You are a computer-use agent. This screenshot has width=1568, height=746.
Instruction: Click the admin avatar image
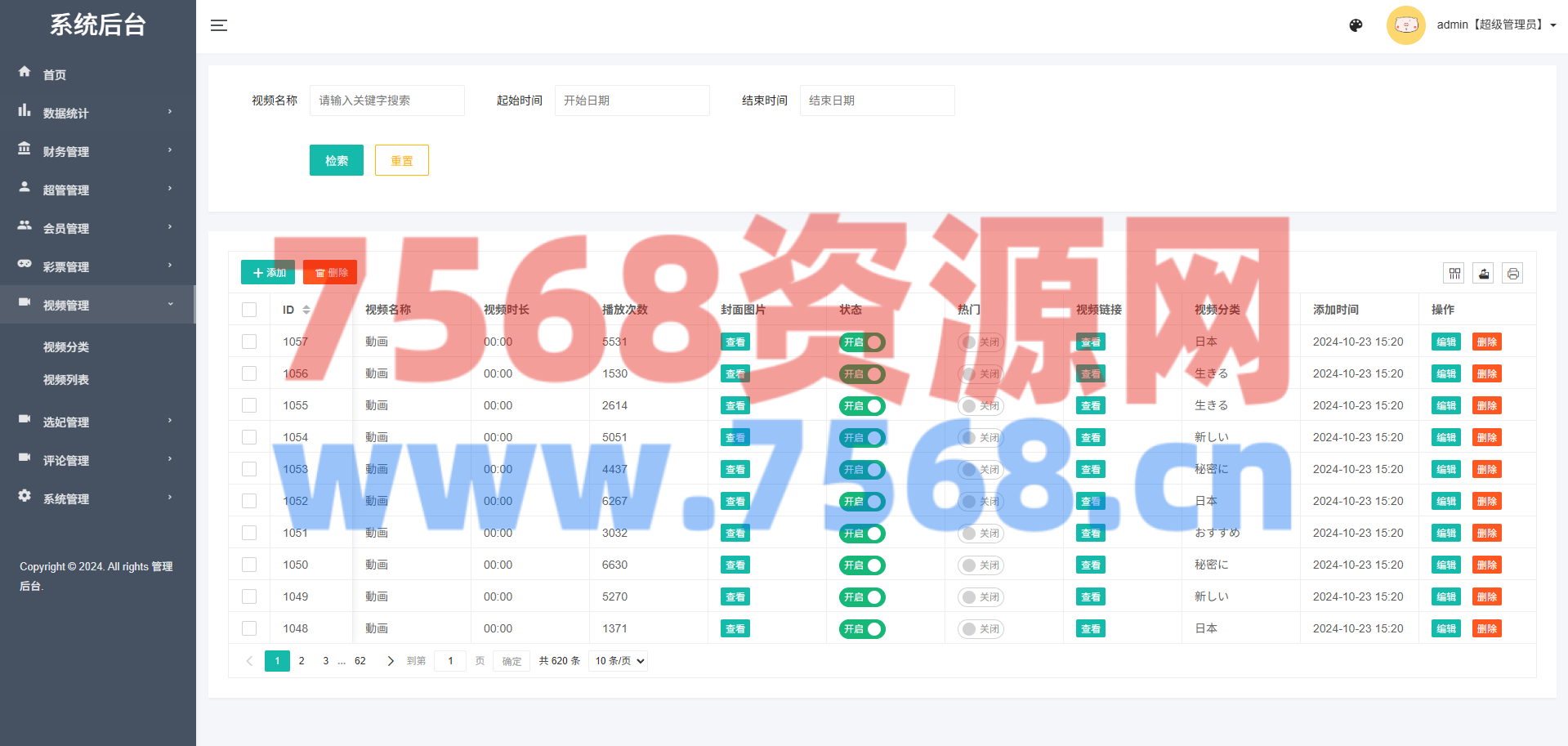[x=1405, y=25]
